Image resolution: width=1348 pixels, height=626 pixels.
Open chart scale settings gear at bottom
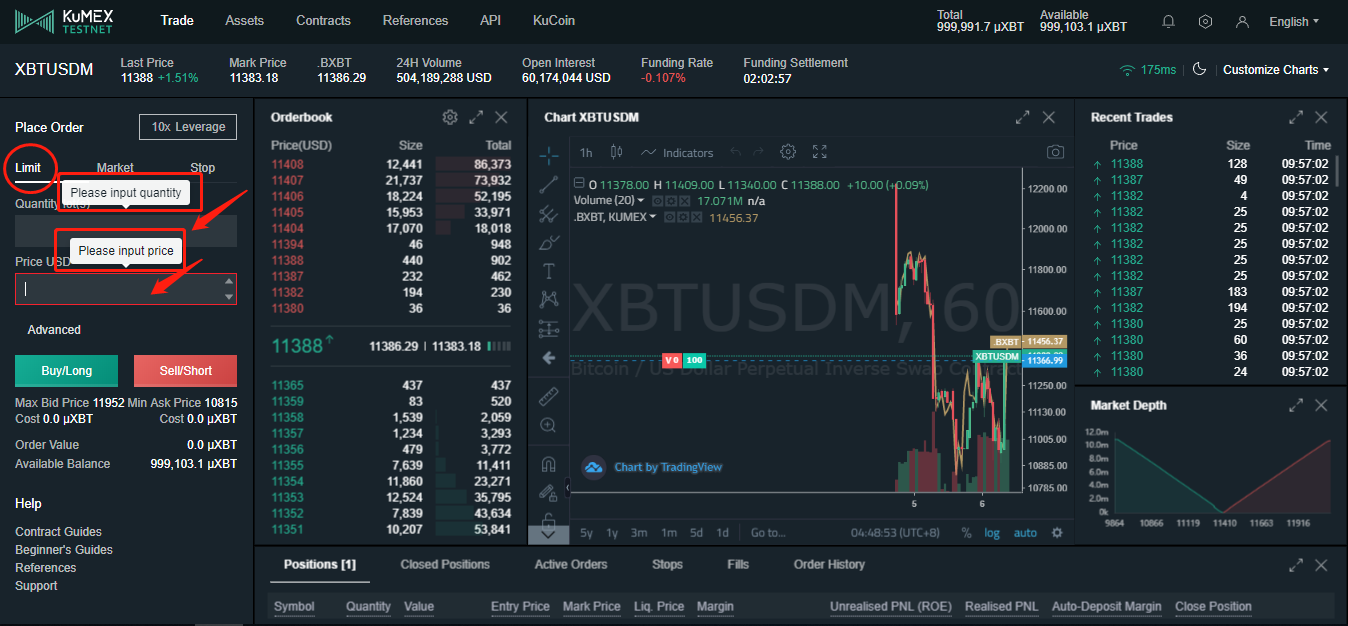click(x=1057, y=533)
